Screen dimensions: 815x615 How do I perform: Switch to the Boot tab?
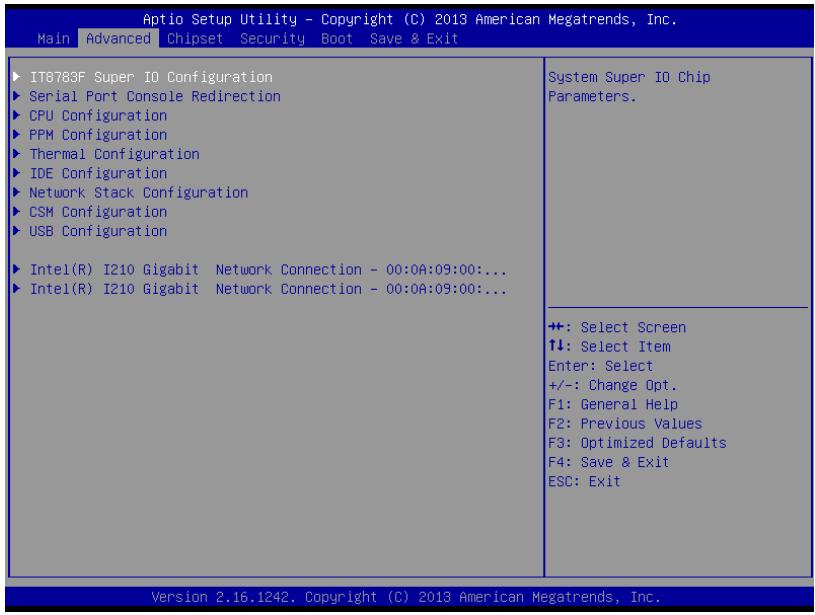(x=337, y=38)
